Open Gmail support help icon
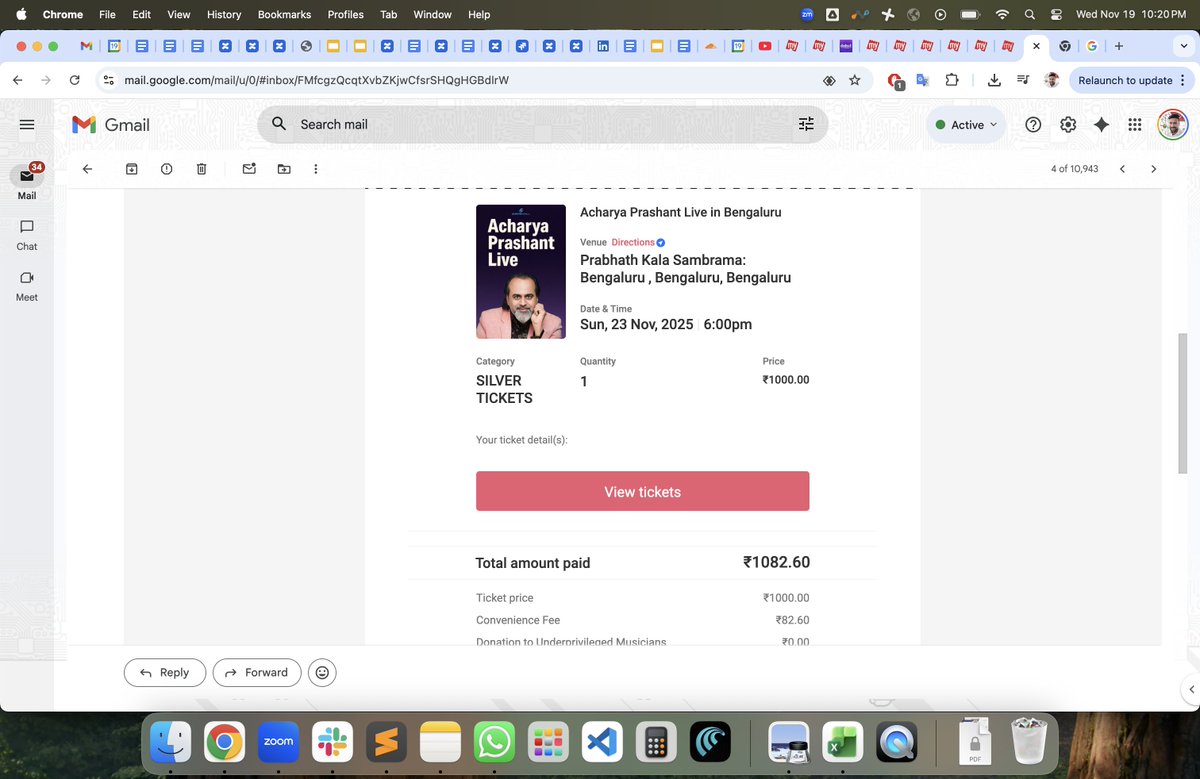This screenshot has height=779, width=1200. click(1033, 125)
